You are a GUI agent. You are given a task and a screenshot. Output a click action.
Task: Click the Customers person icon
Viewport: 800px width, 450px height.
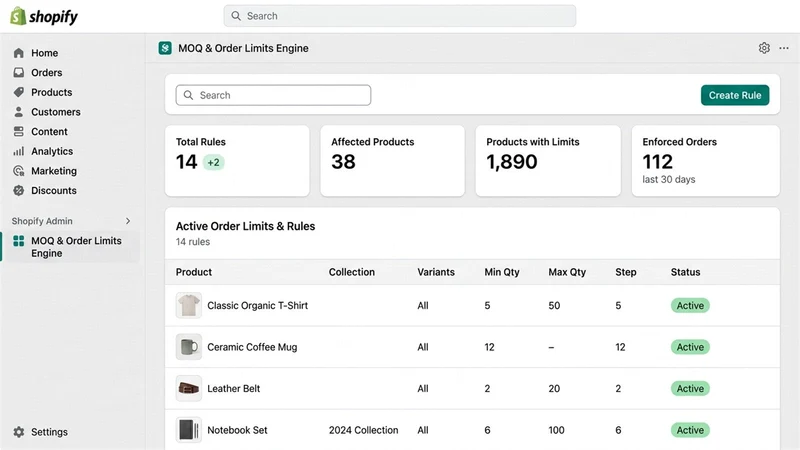click(19, 112)
